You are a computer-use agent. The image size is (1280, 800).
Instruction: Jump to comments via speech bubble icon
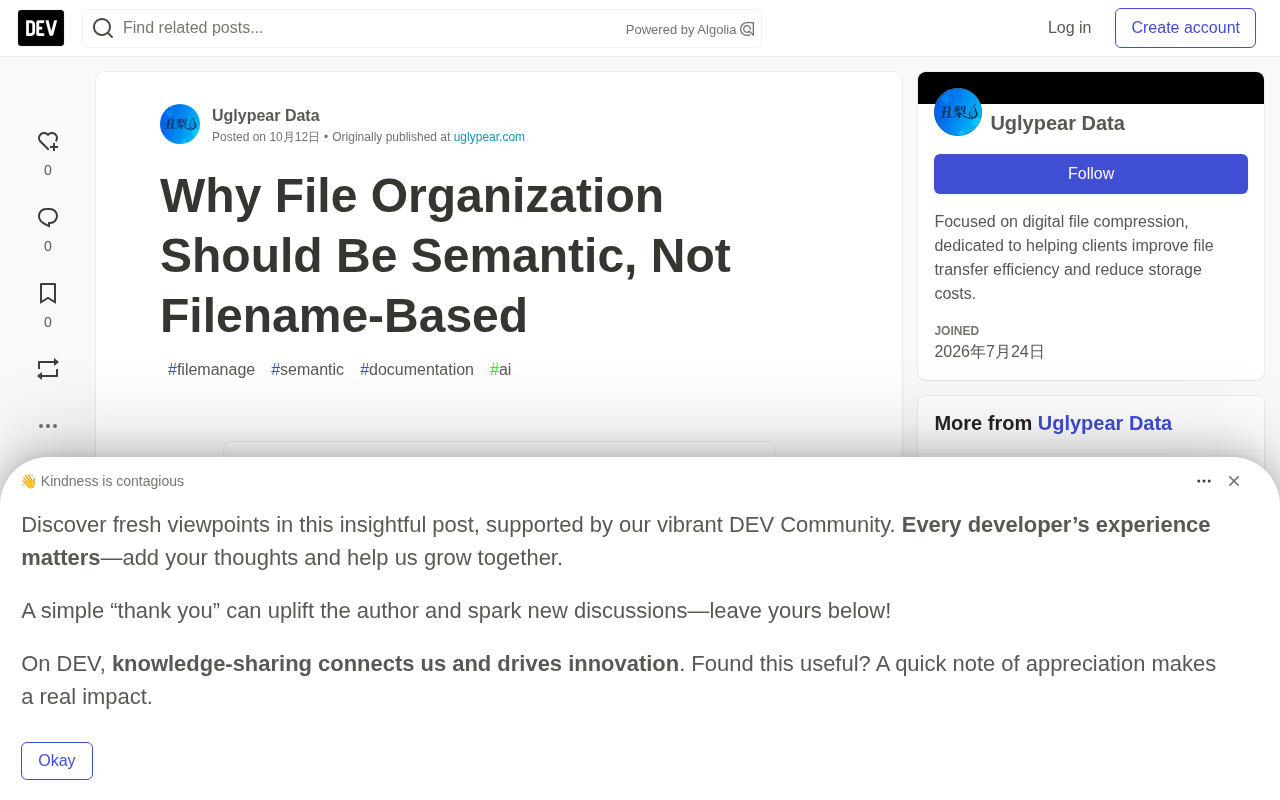pos(48,217)
